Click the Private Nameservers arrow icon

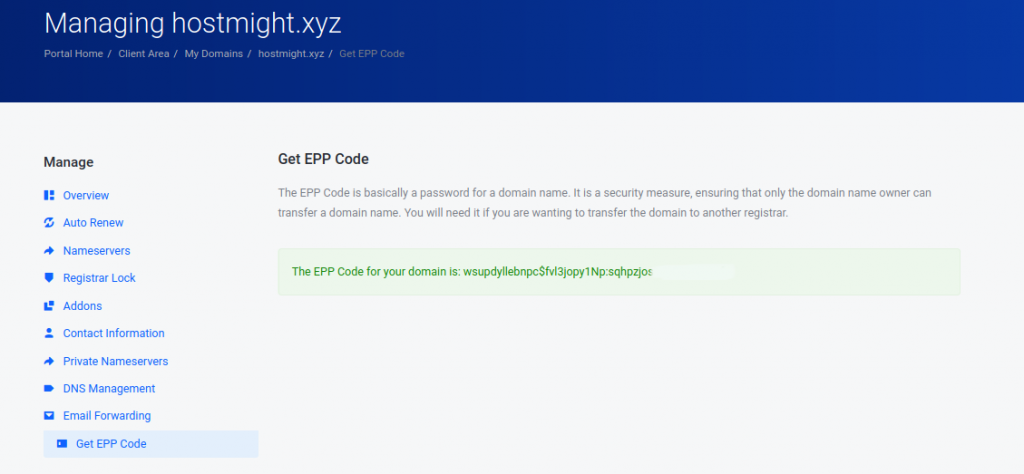click(x=48, y=361)
